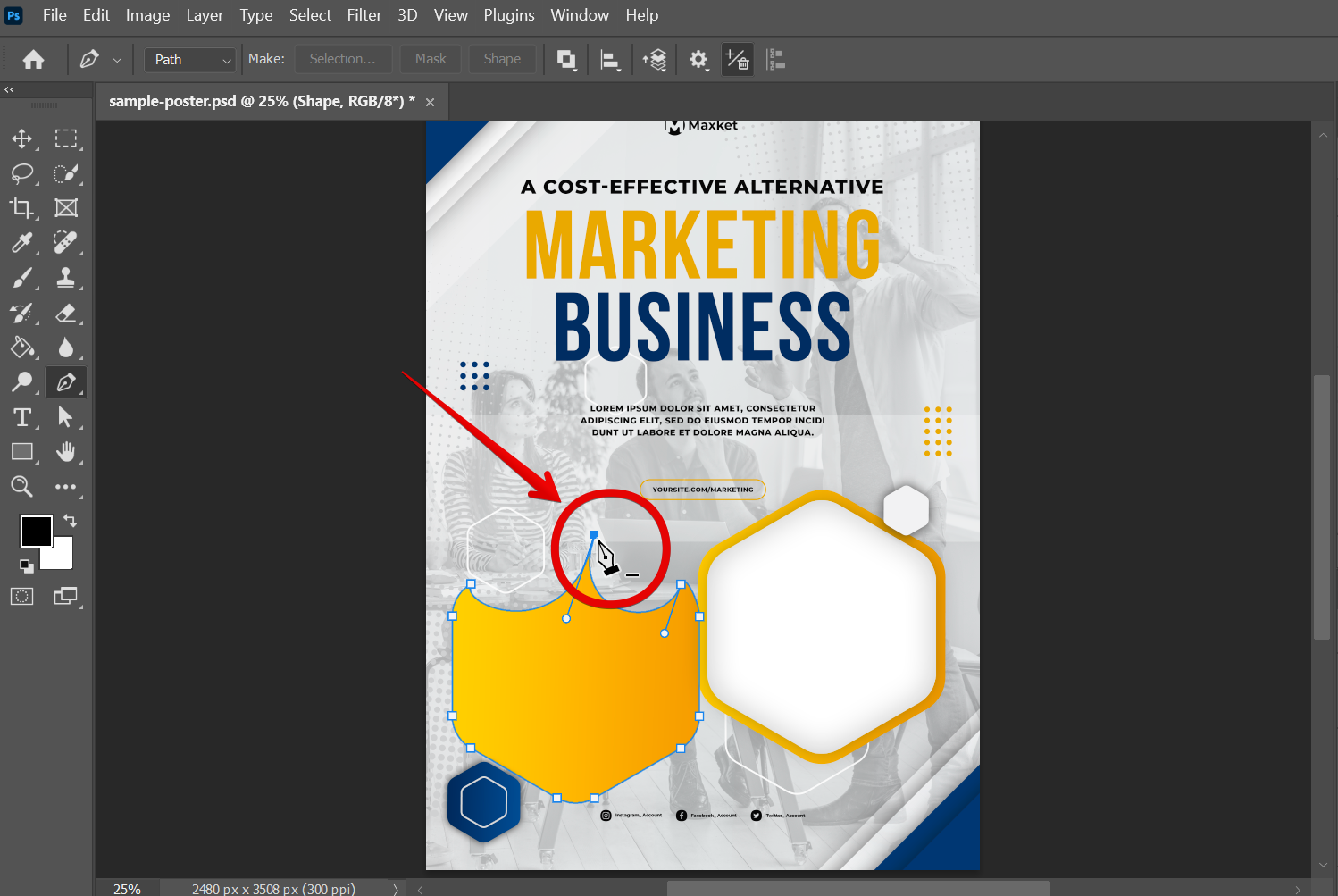Choose the Crop tool
Screen dimensions: 1338x896
pos(21,208)
